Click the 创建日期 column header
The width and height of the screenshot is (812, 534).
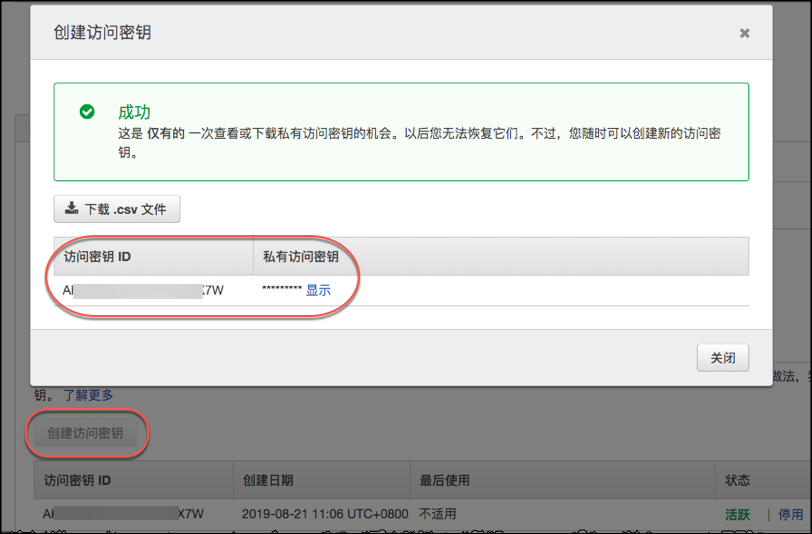[x=268, y=480]
